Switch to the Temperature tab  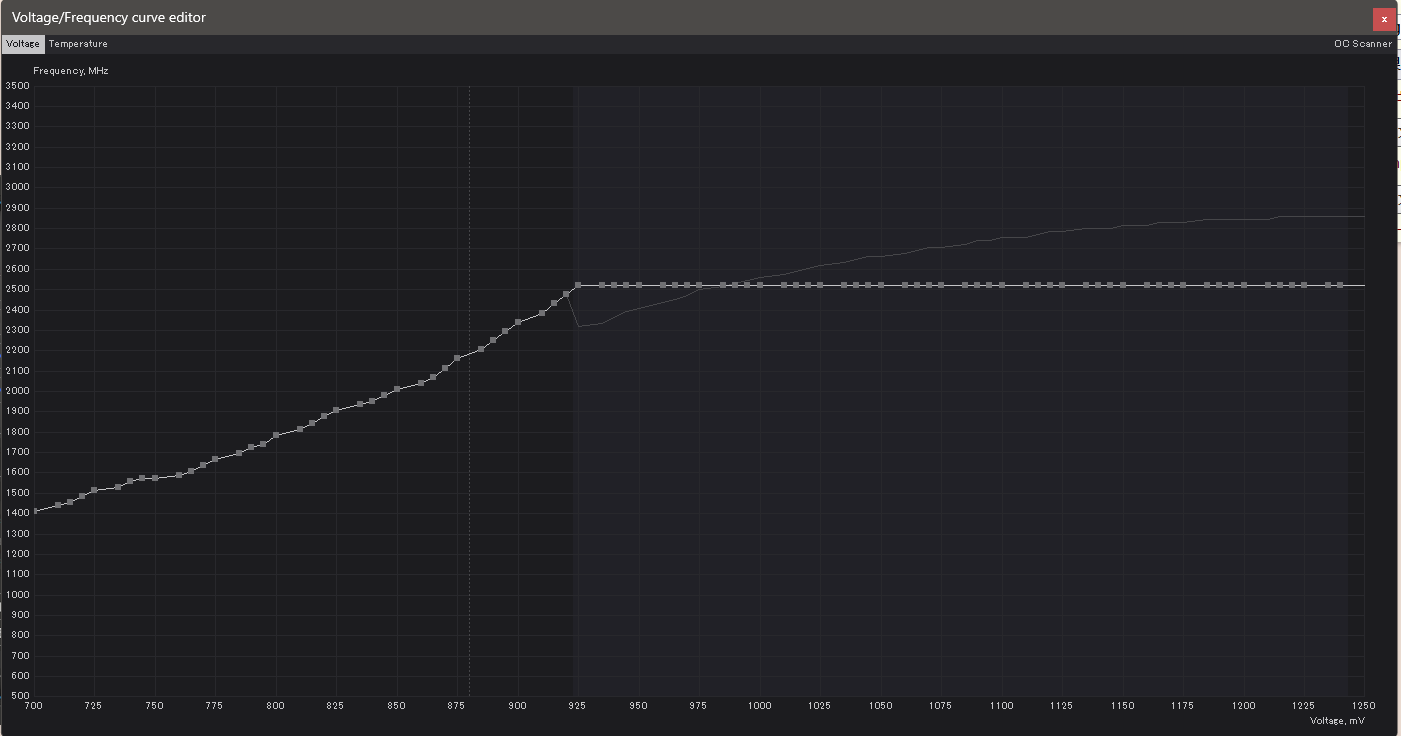tap(78, 44)
